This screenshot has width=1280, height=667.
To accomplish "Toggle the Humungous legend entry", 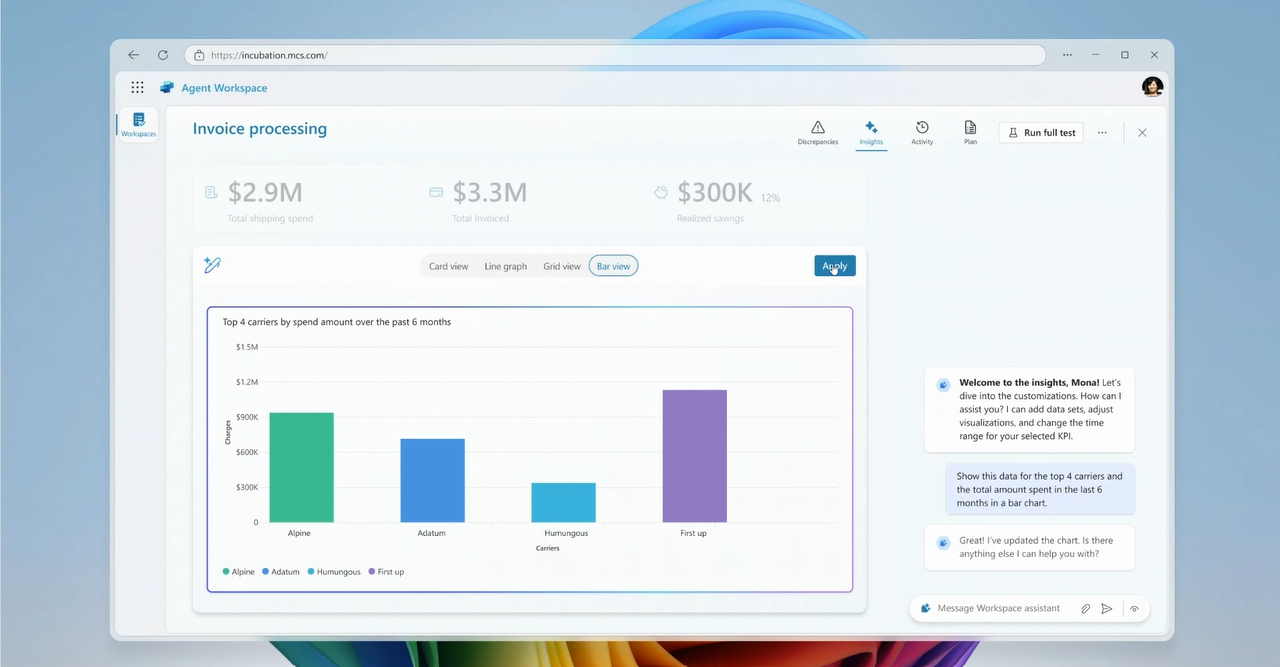I will pyautogui.click(x=334, y=572).
